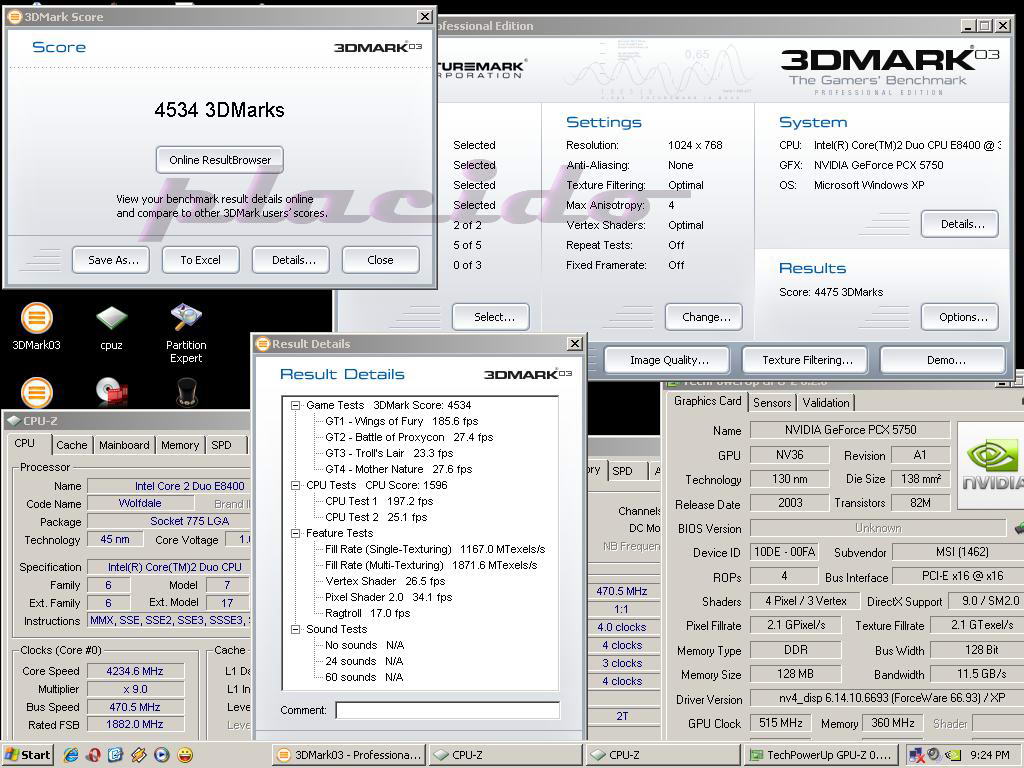Open the Validation tab in GPU-Z
This screenshot has width=1024, height=768.
(826, 403)
